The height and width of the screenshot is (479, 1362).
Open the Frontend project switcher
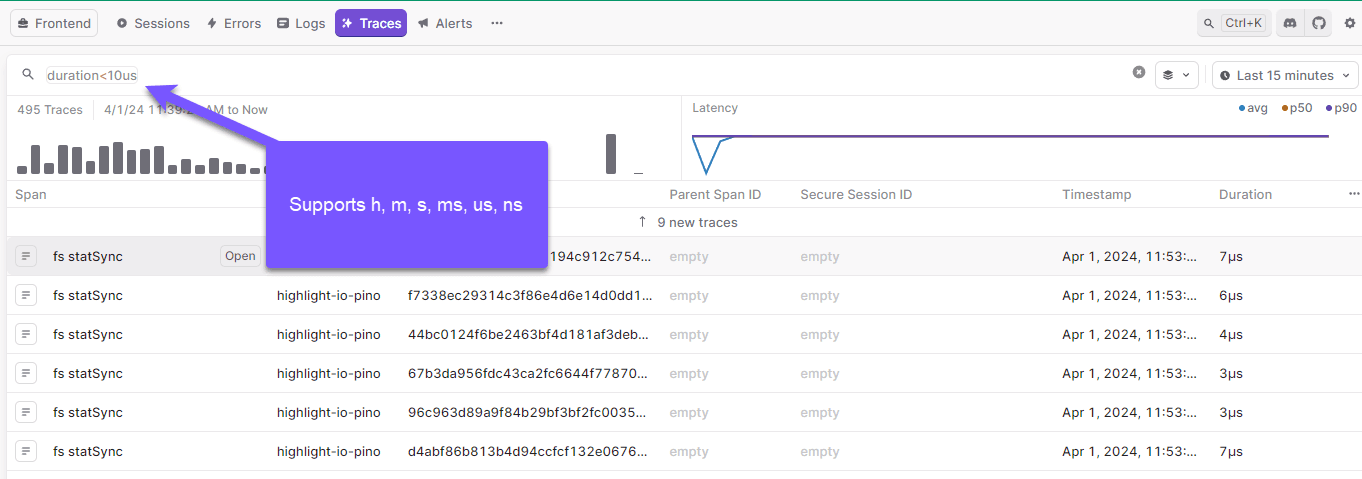point(54,23)
